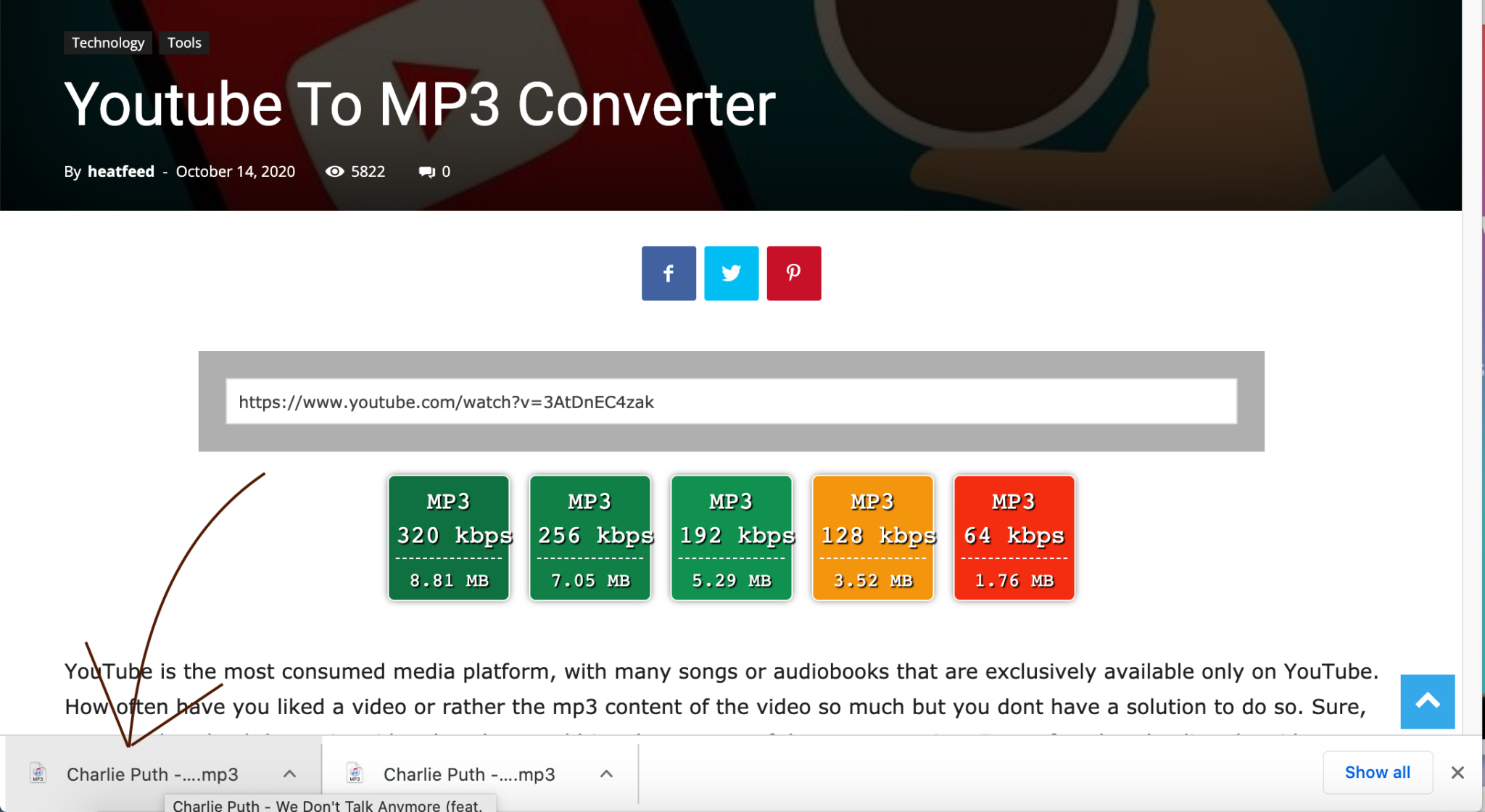The image size is (1485, 812).
Task: Click the MP3 320 kbps download button
Action: pos(450,537)
